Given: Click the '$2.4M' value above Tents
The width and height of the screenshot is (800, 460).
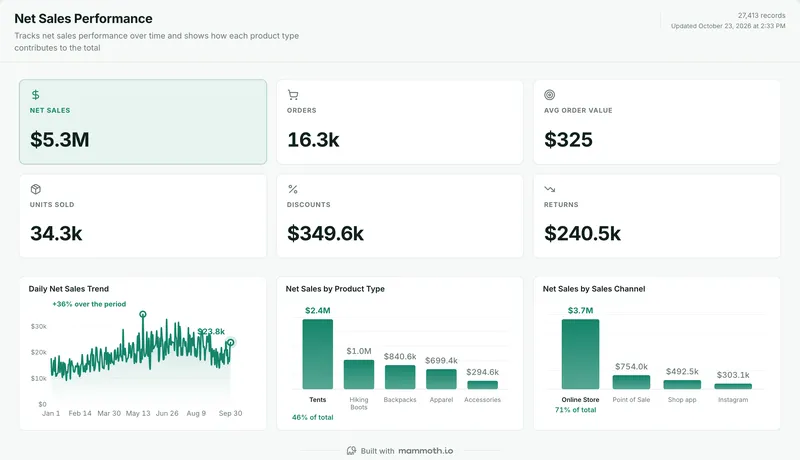Looking at the screenshot, I should coord(317,310).
